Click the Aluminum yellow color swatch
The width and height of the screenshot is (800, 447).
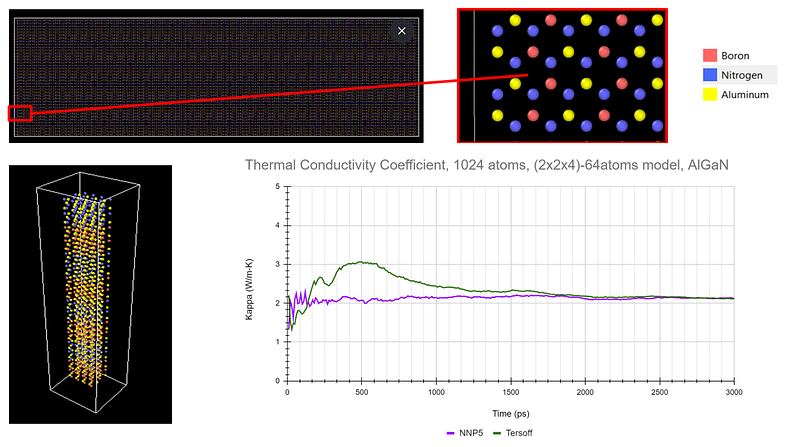click(710, 94)
